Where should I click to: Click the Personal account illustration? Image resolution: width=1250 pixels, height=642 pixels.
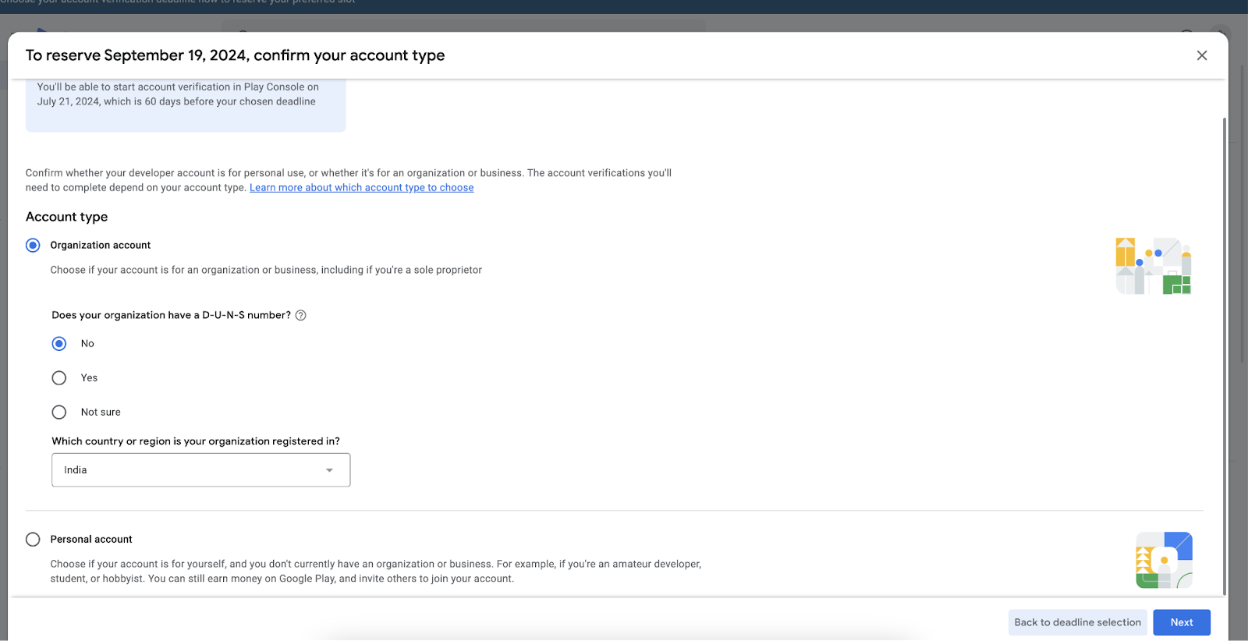click(1163, 560)
